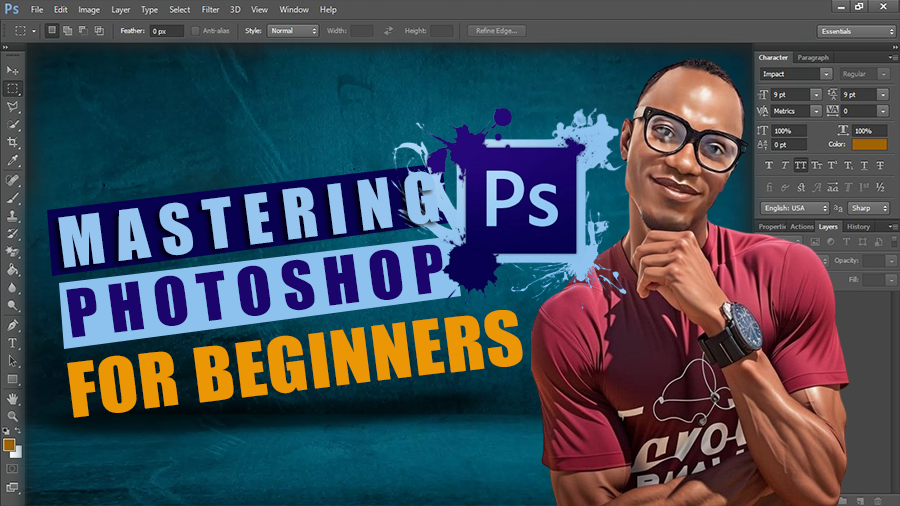Click the Refine Edge button

click(496, 31)
